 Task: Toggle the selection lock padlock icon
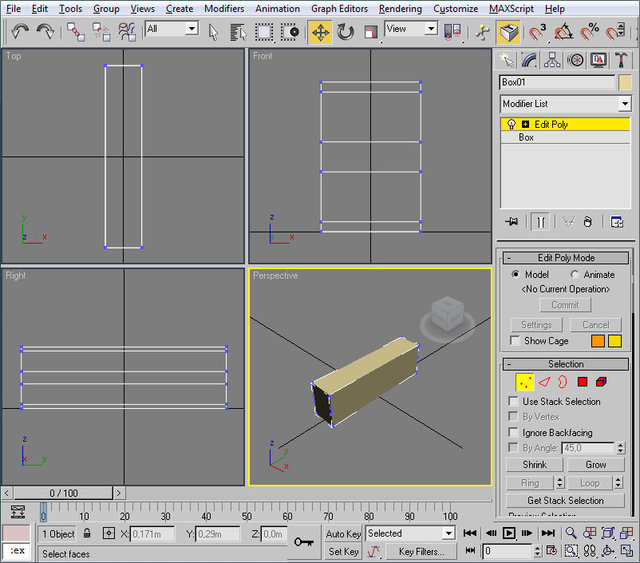click(x=87, y=534)
